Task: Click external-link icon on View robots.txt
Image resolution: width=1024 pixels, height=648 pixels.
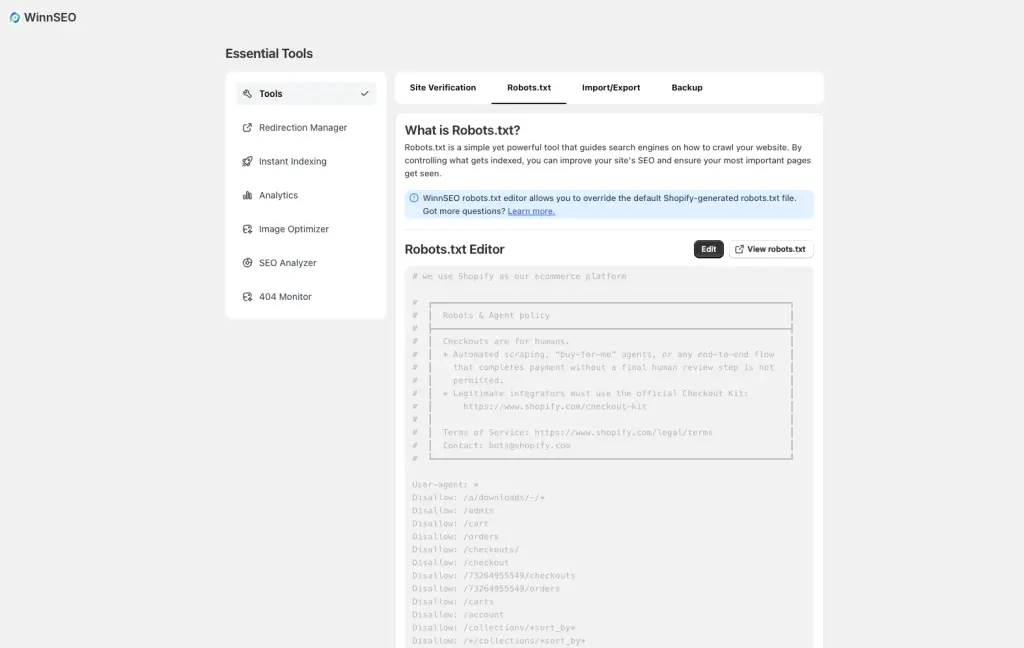Action: pos(739,249)
